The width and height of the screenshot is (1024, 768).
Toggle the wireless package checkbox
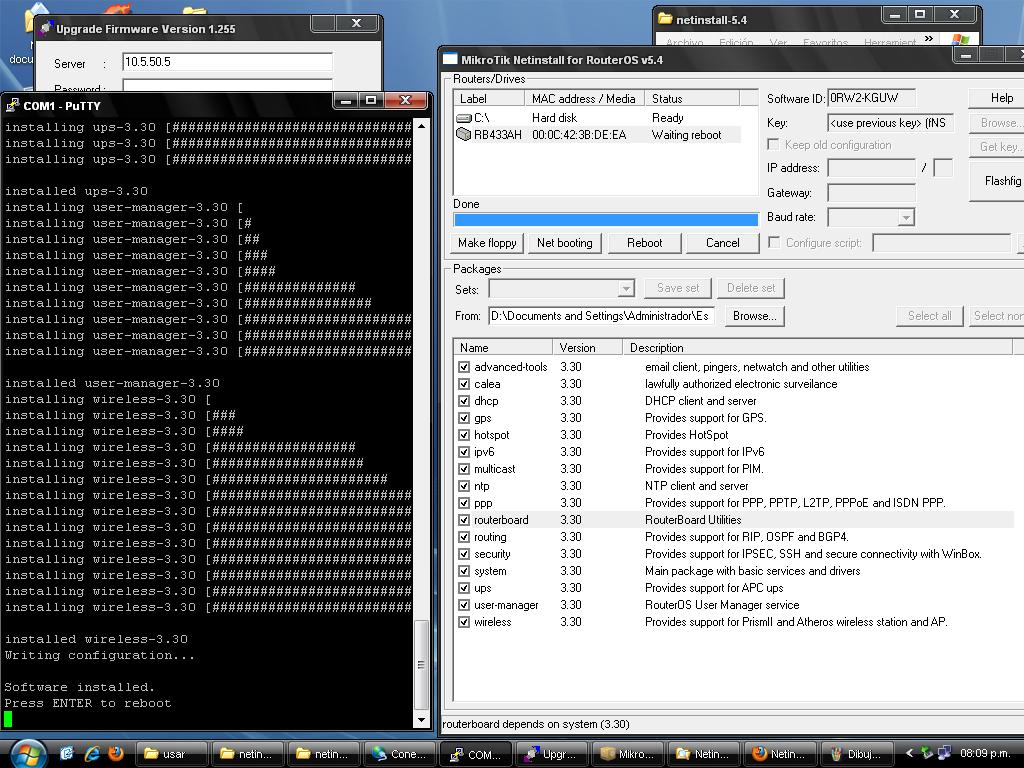[x=464, y=622]
